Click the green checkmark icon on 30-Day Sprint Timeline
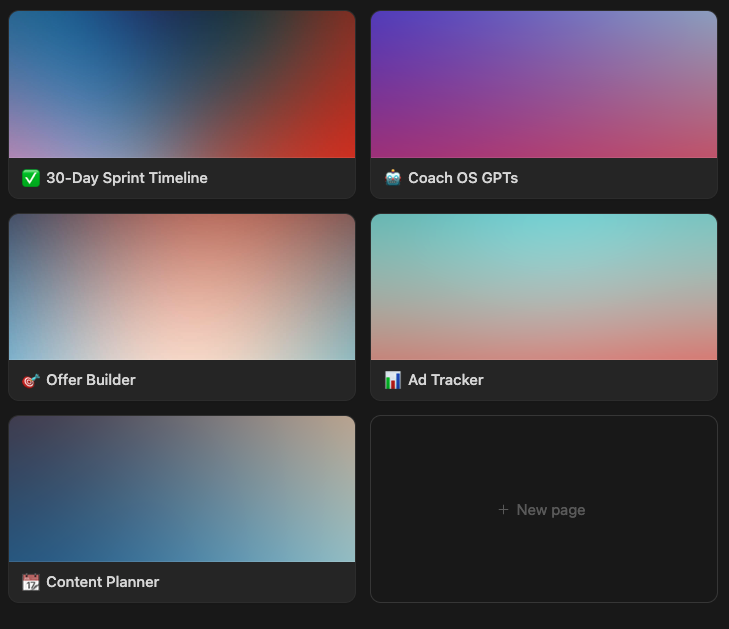This screenshot has height=629, width=729. [31, 178]
